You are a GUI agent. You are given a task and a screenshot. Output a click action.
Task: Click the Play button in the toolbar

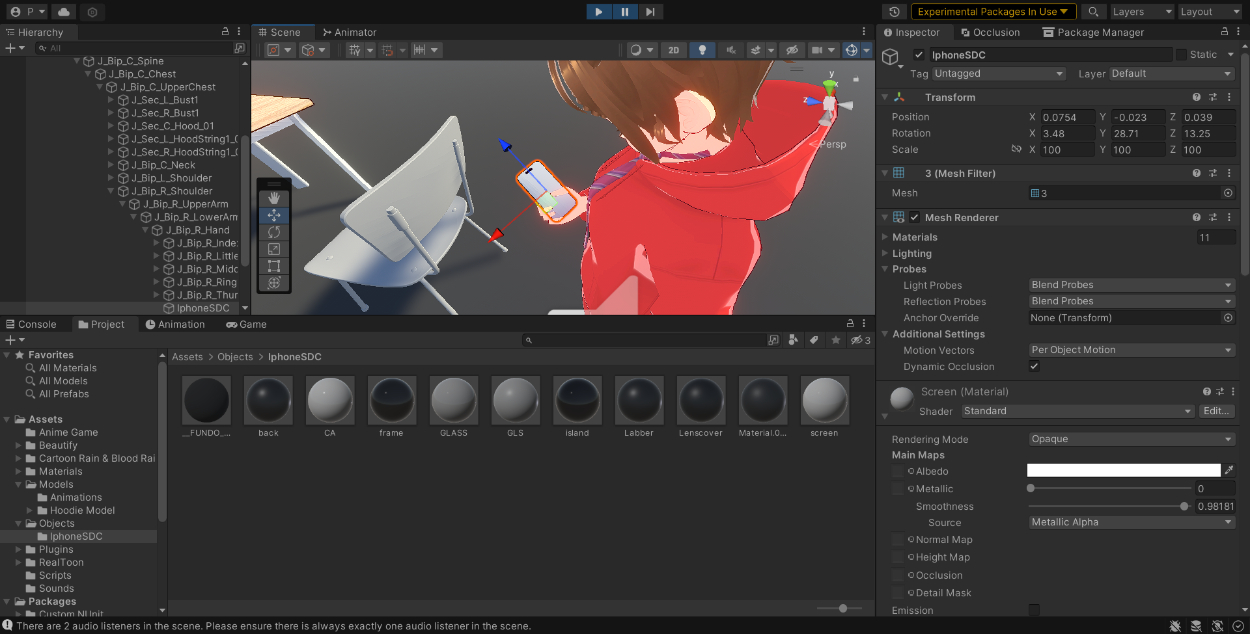[x=598, y=12]
